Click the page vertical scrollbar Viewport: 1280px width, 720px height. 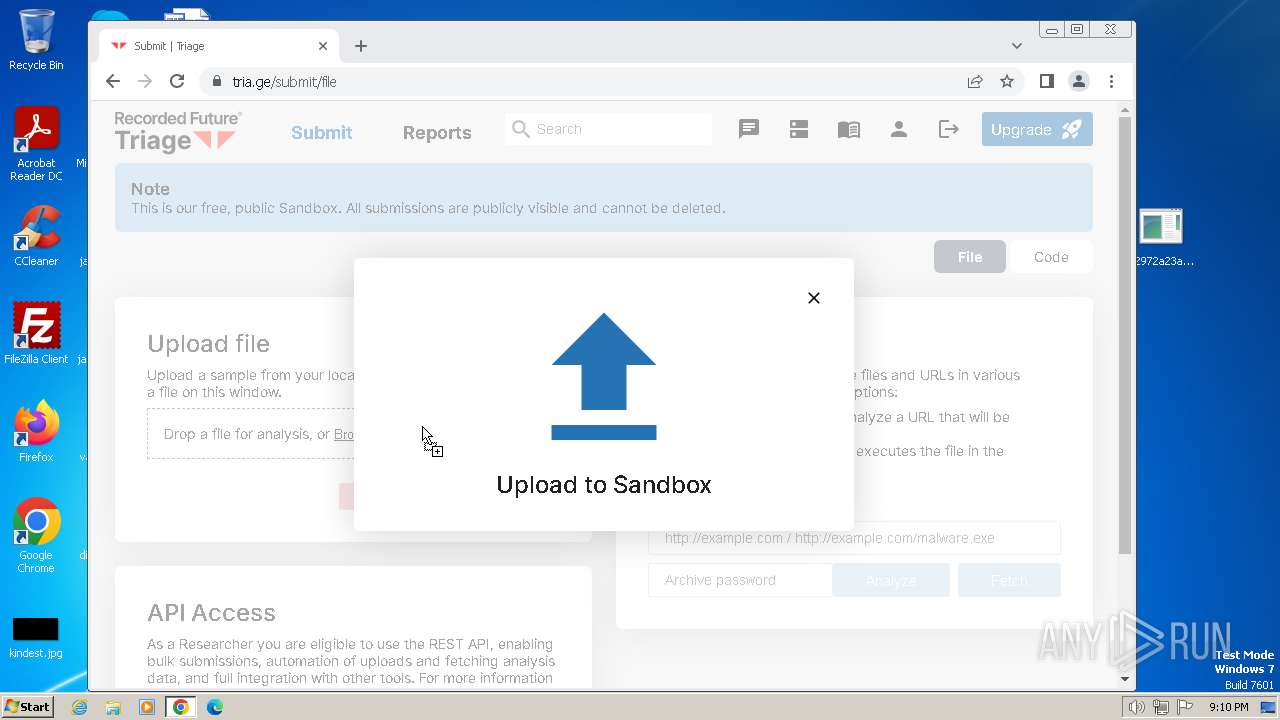1124,335
